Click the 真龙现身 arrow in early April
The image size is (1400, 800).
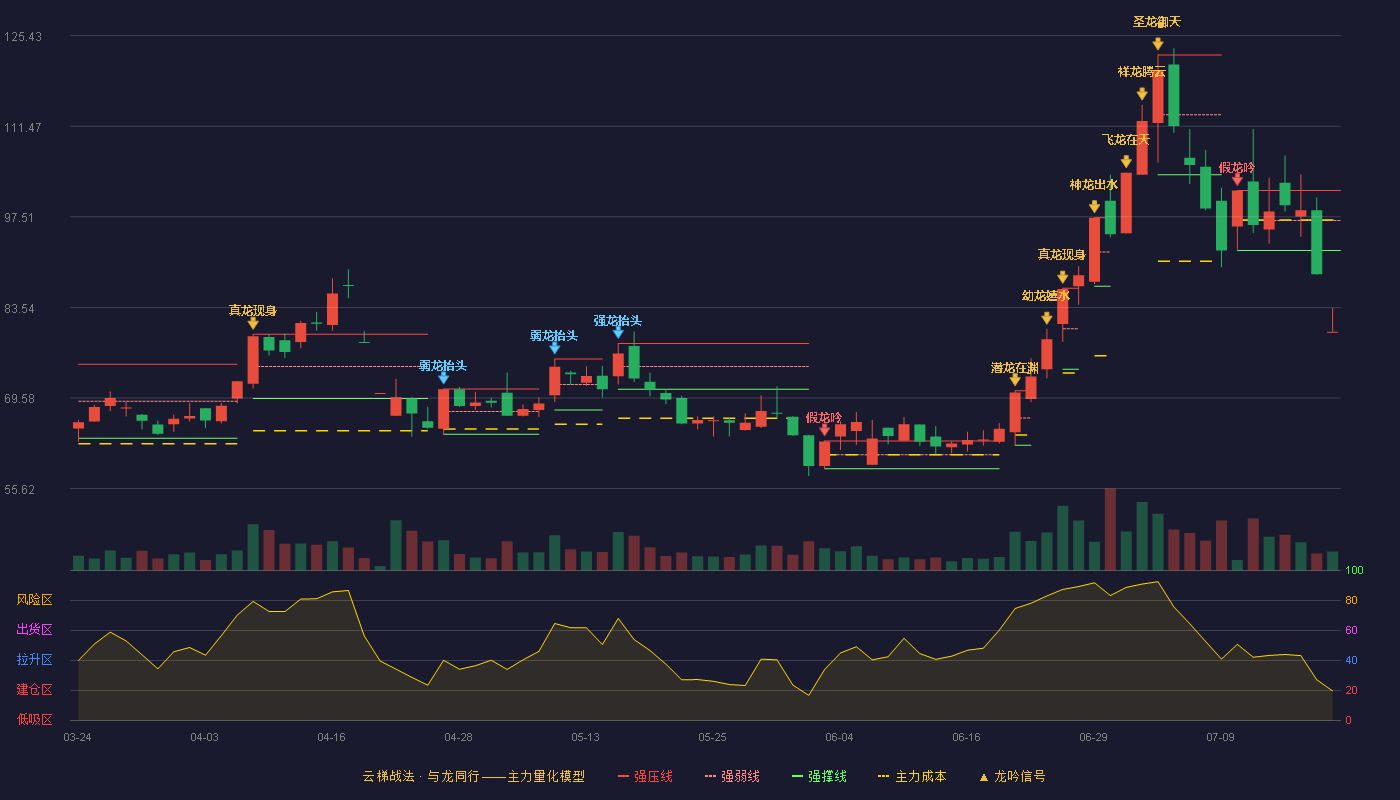(253, 323)
